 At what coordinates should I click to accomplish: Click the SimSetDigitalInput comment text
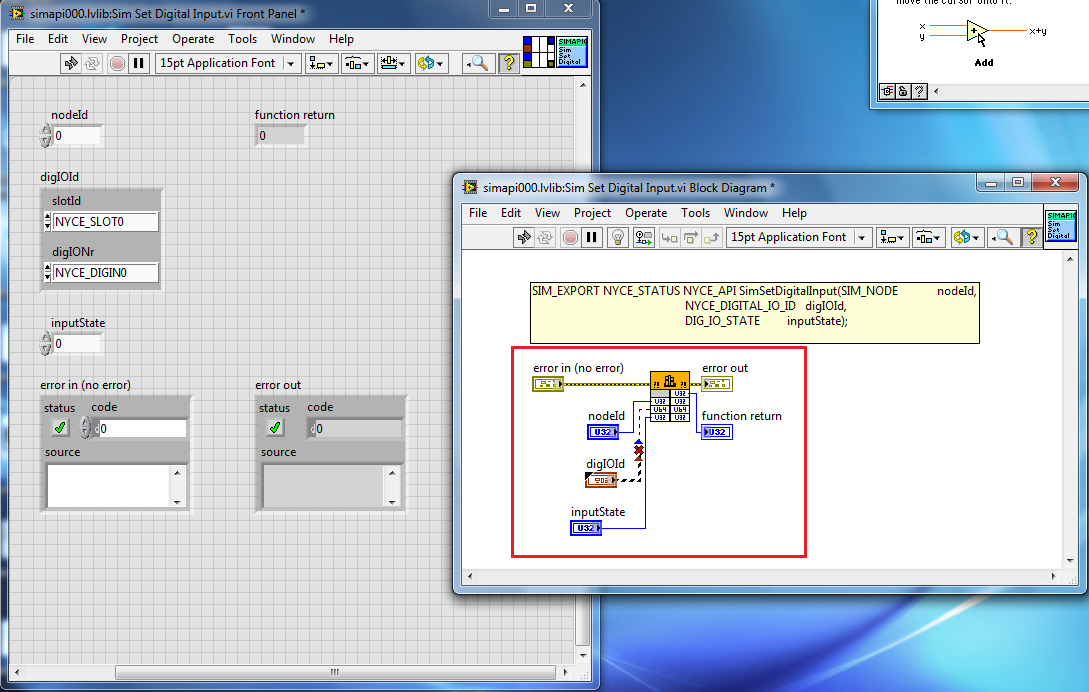(x=754, y=313)
